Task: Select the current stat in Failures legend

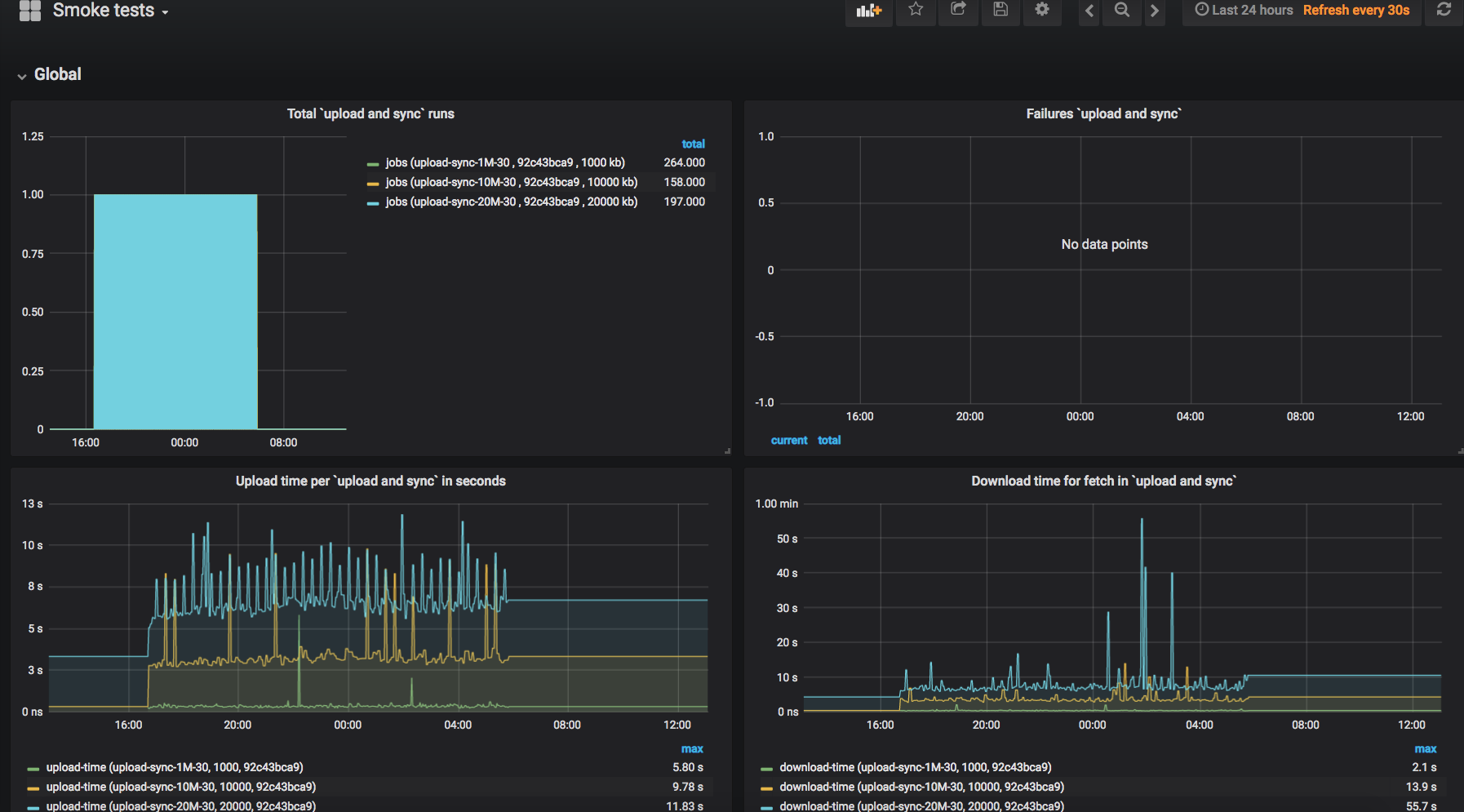Action: [x=788, y=440]
